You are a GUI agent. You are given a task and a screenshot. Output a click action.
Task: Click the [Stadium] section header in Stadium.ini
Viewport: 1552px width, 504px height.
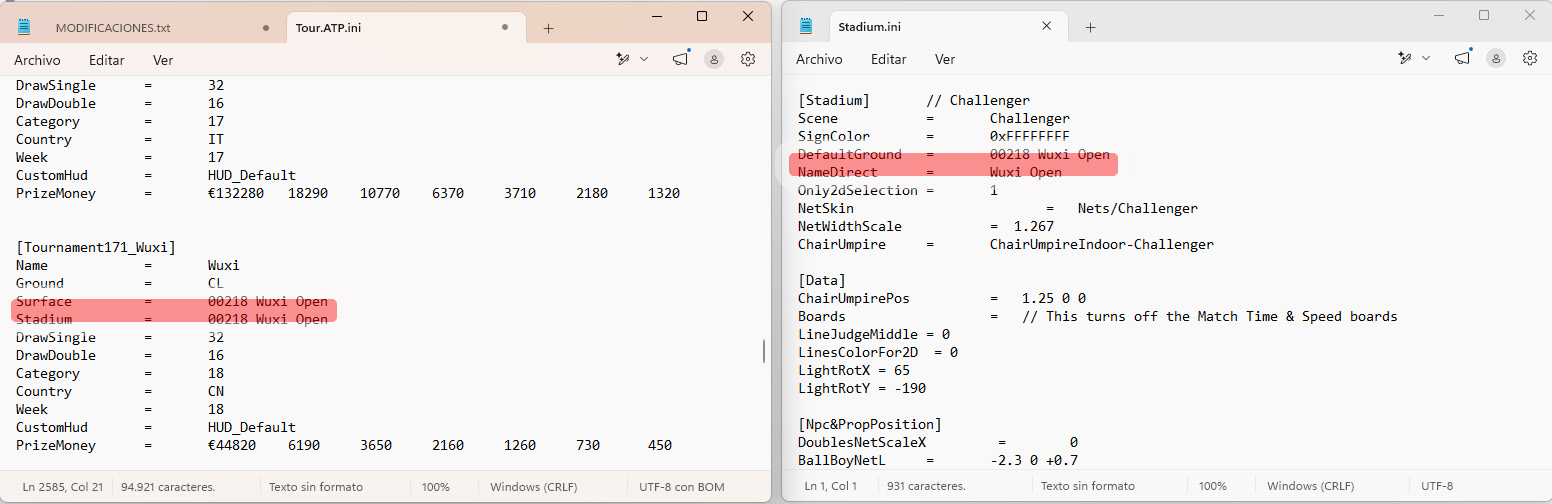[x=834, y=100]
